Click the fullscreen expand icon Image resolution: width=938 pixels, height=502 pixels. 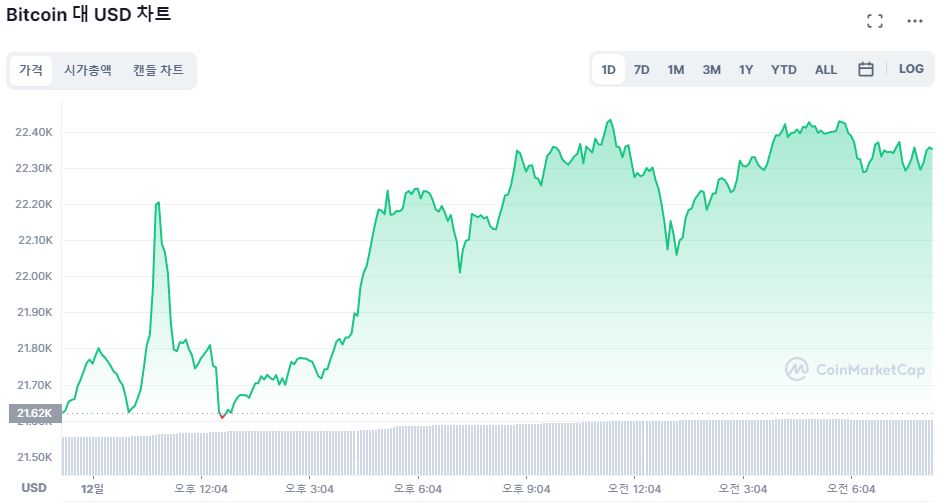coord(875,21)
